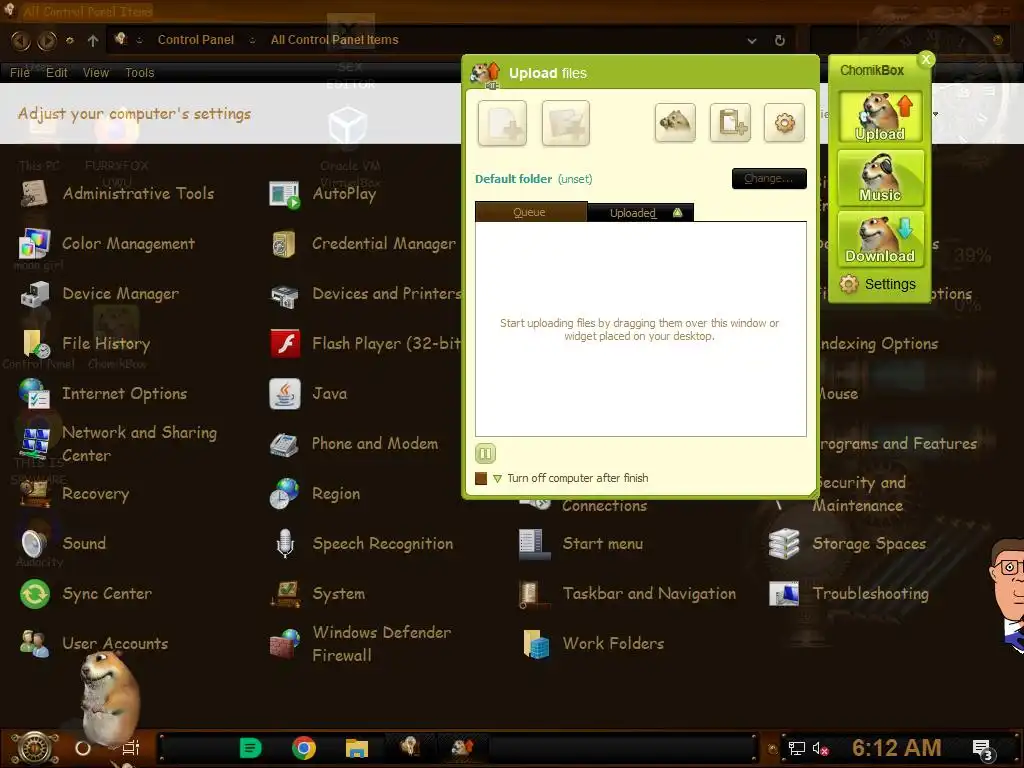The image size is (1024, 768).
Task: Open Programs and Features
Action: point(899,444)
